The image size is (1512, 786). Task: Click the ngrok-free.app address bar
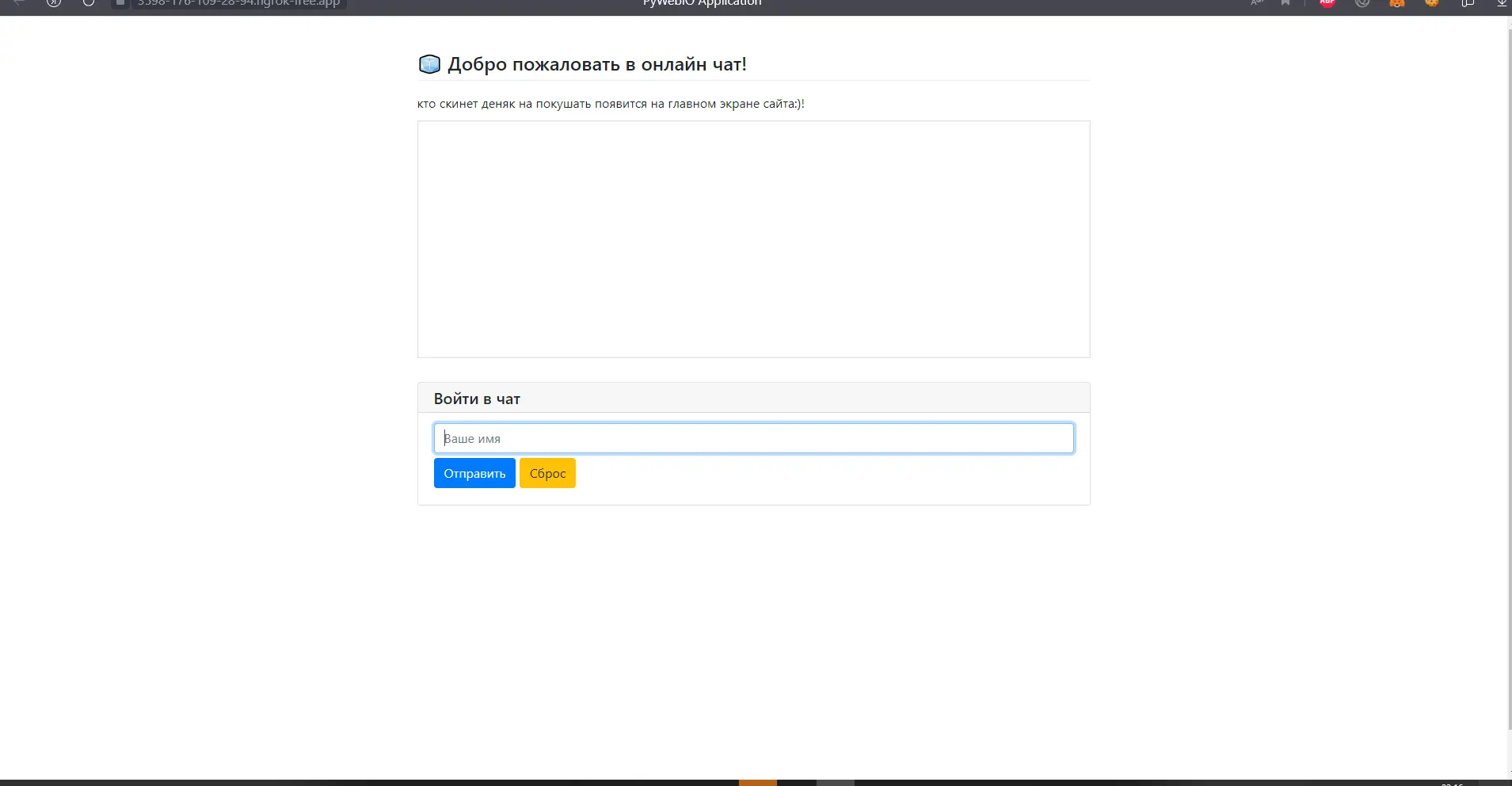click(238, 3)
